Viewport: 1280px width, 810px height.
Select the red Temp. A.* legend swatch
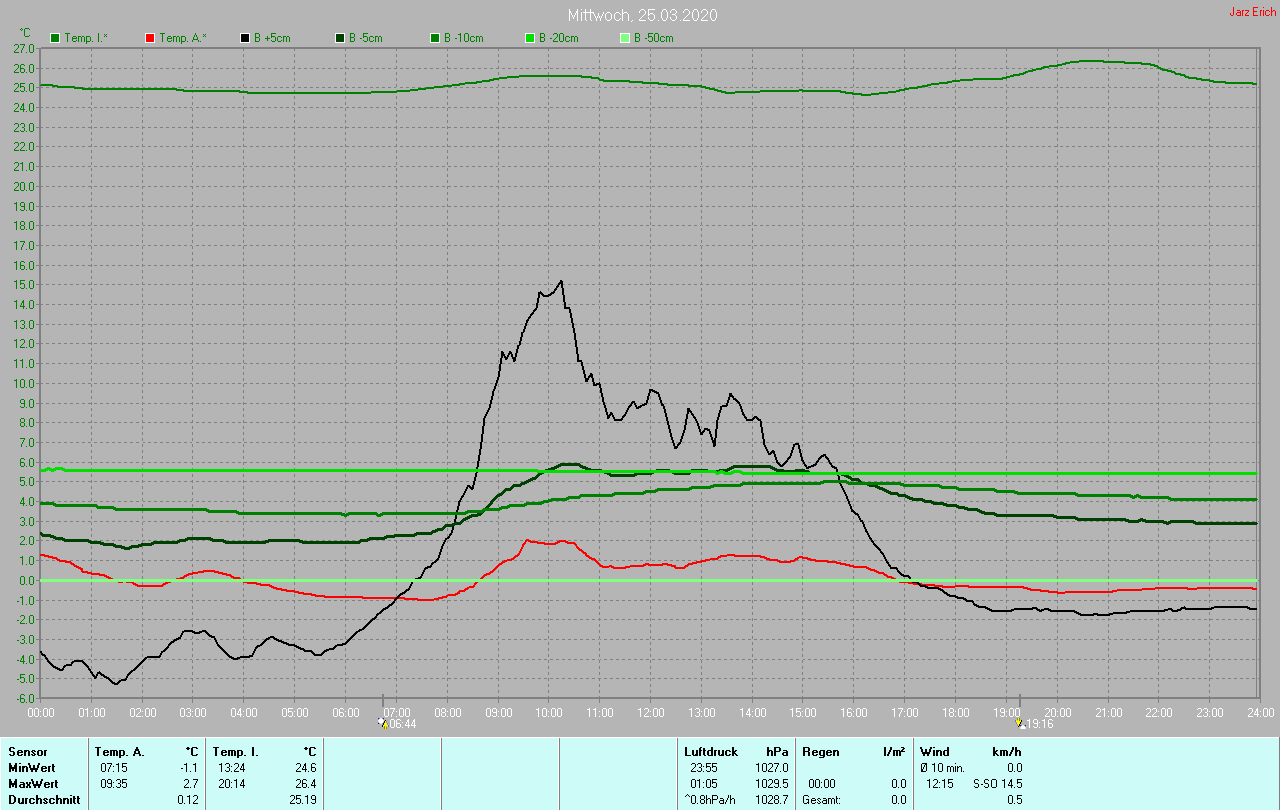tap(150, 38)
